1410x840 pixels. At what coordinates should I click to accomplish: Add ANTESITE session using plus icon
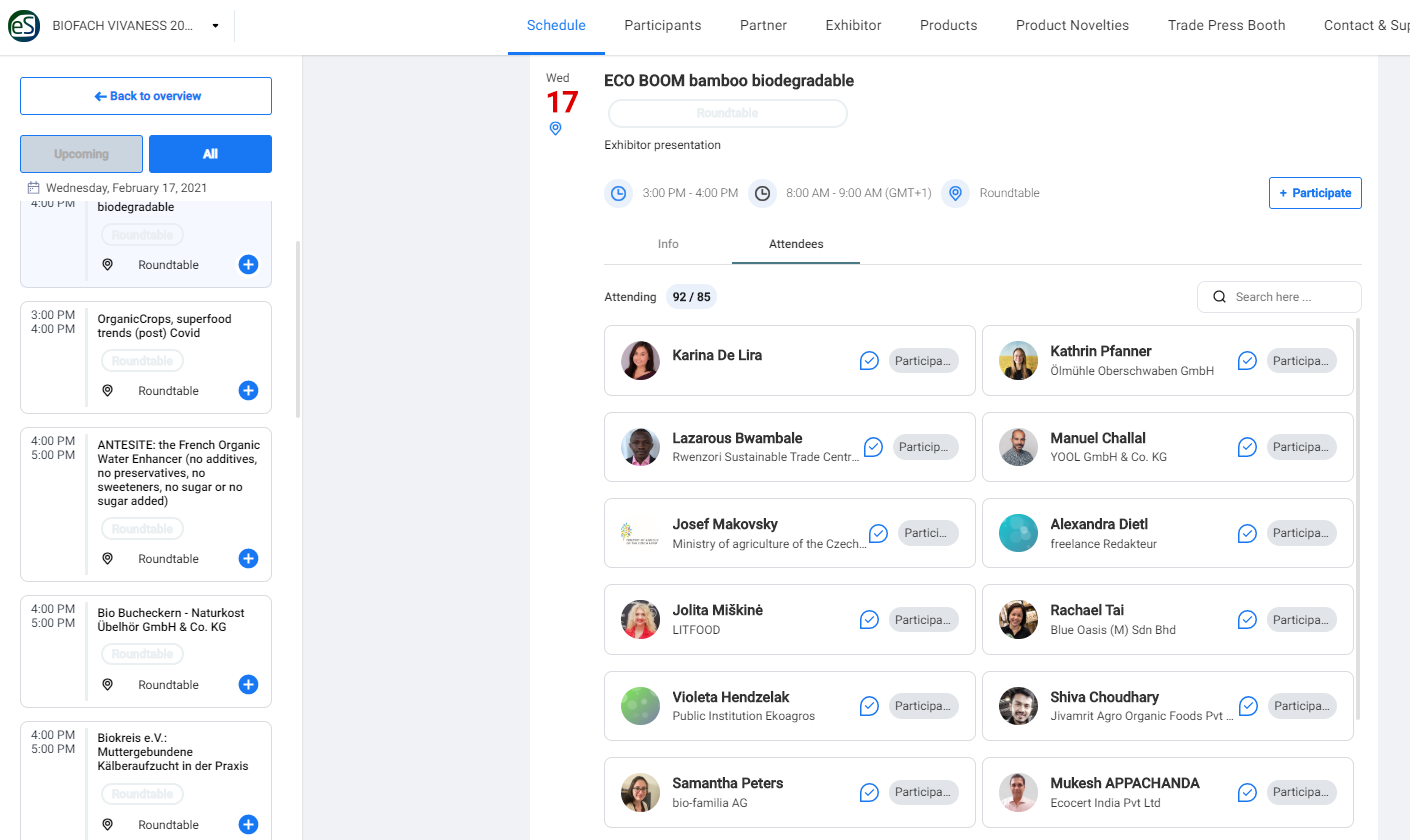249,559
